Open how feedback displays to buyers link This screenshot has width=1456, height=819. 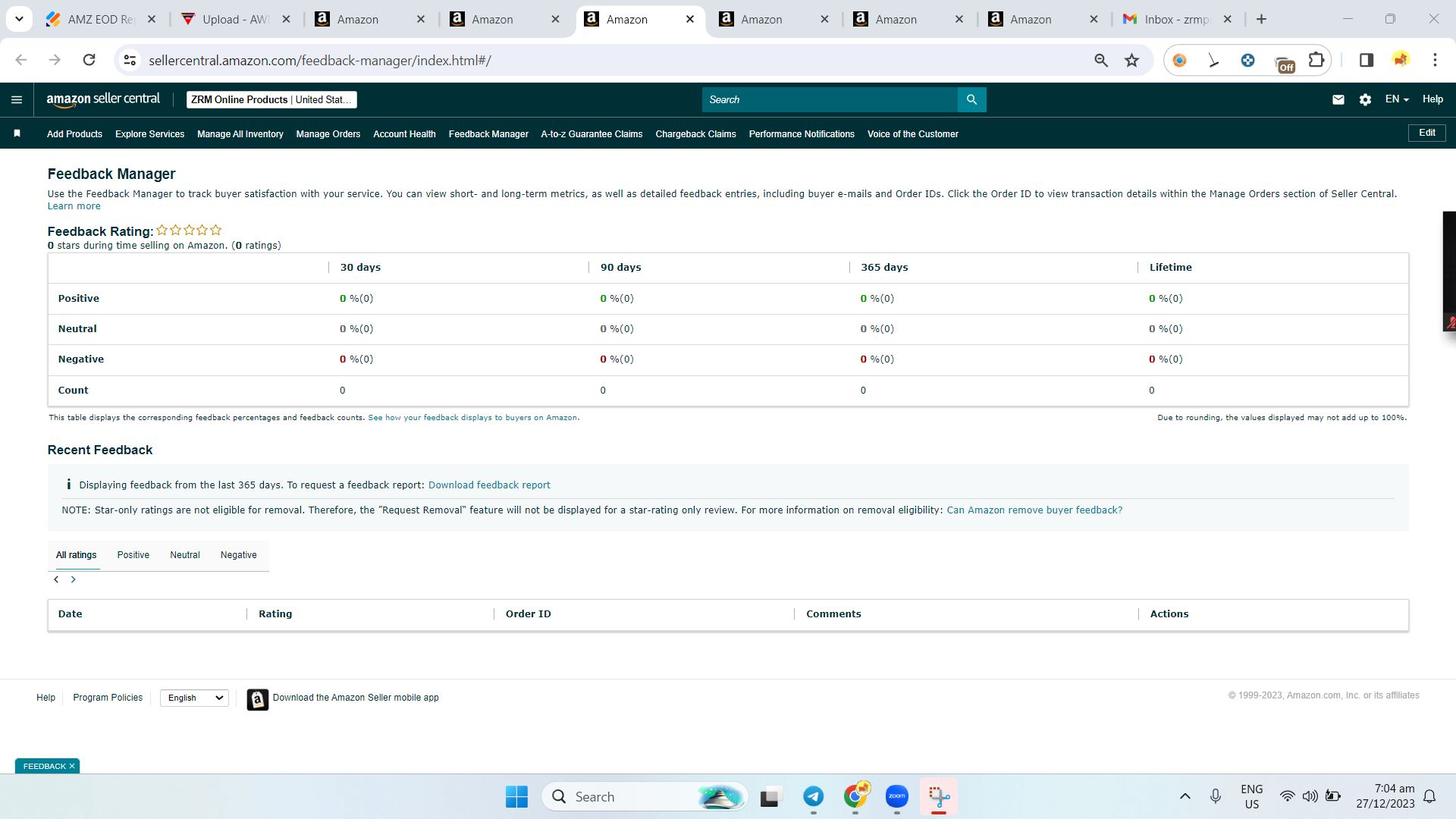[473, 418]
